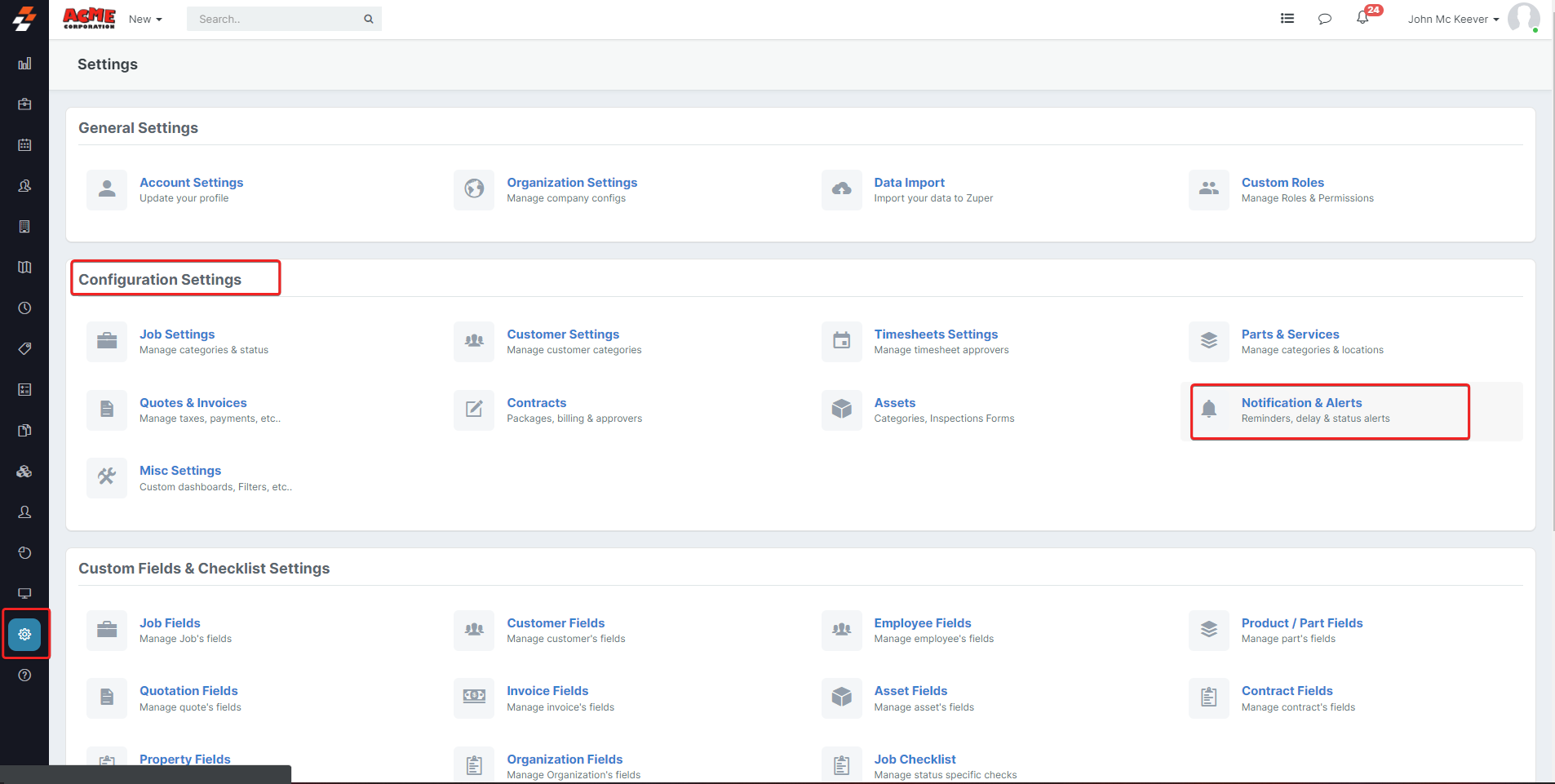Screen dimensions: 1555x784
Task: Open the calendar icon in sidebar
Action: coord(24,145)
